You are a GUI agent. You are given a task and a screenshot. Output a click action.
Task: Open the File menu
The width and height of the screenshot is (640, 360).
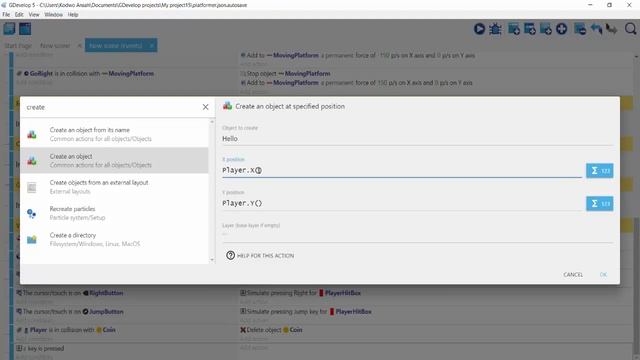click(6, 14)
